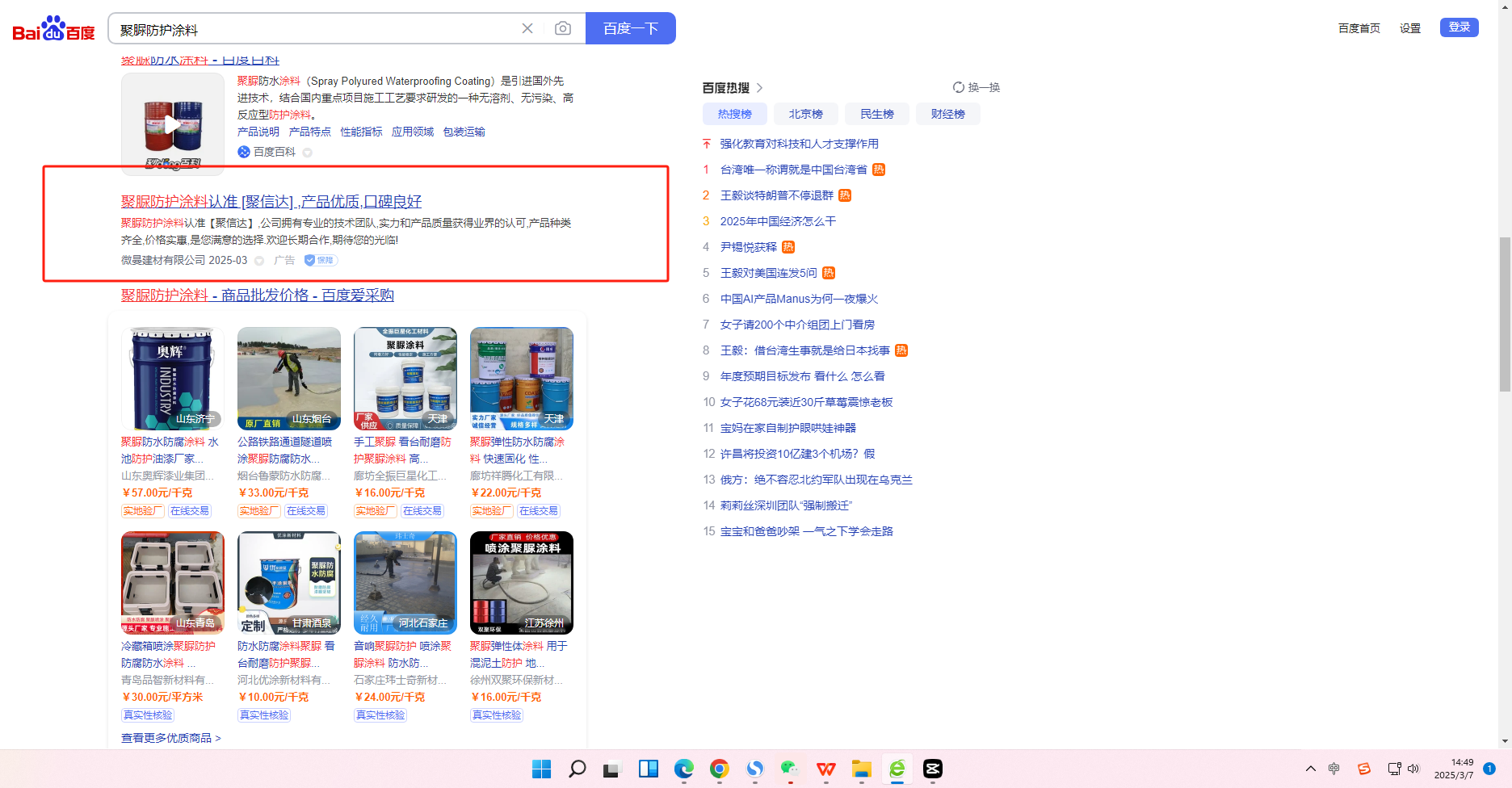1512x788 pixels.
Task: Open 聚脲防护涂料认准[聚信达] ad result link
Action: 271,202
